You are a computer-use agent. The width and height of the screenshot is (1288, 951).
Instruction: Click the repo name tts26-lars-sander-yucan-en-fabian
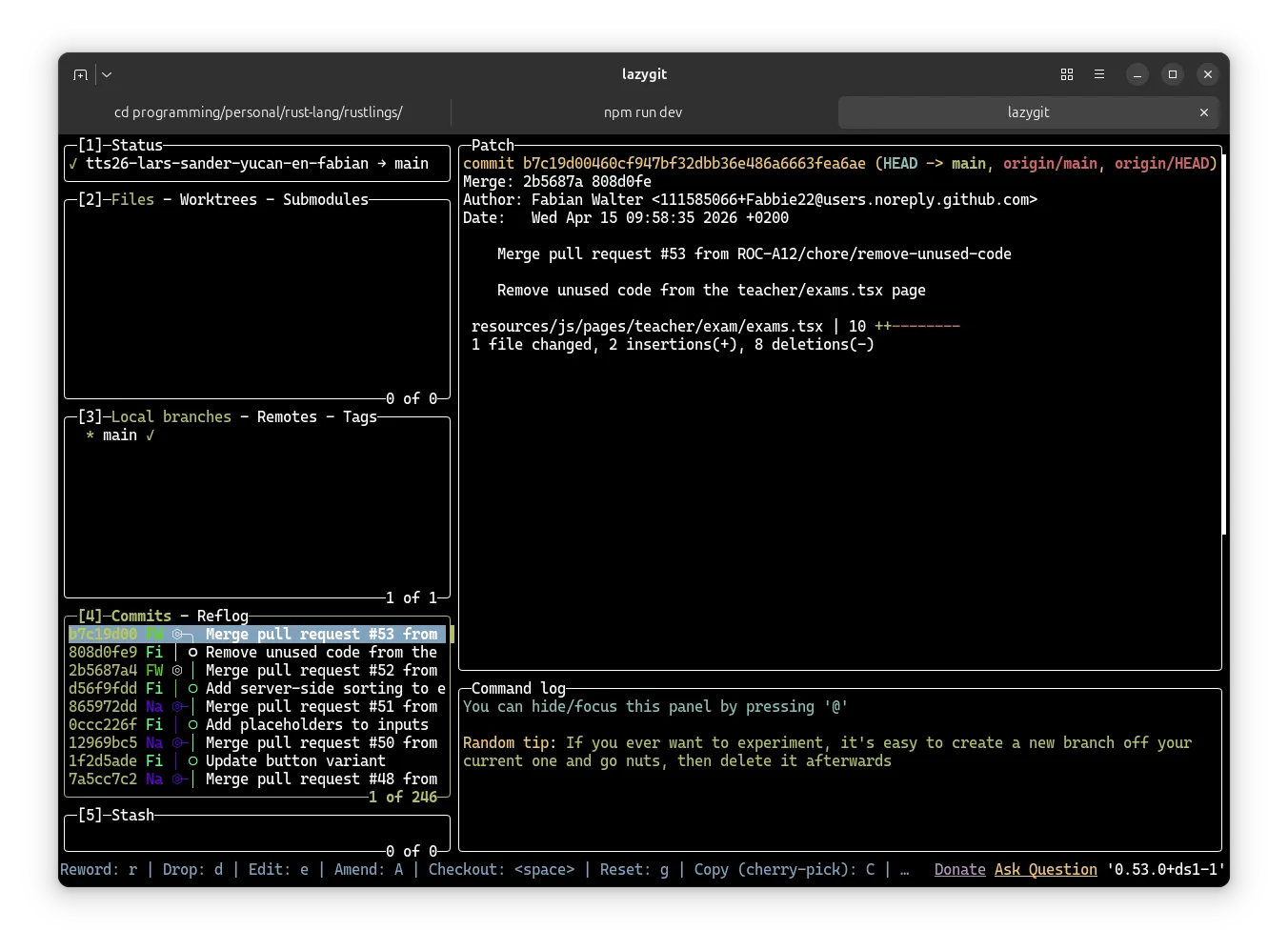227,164
